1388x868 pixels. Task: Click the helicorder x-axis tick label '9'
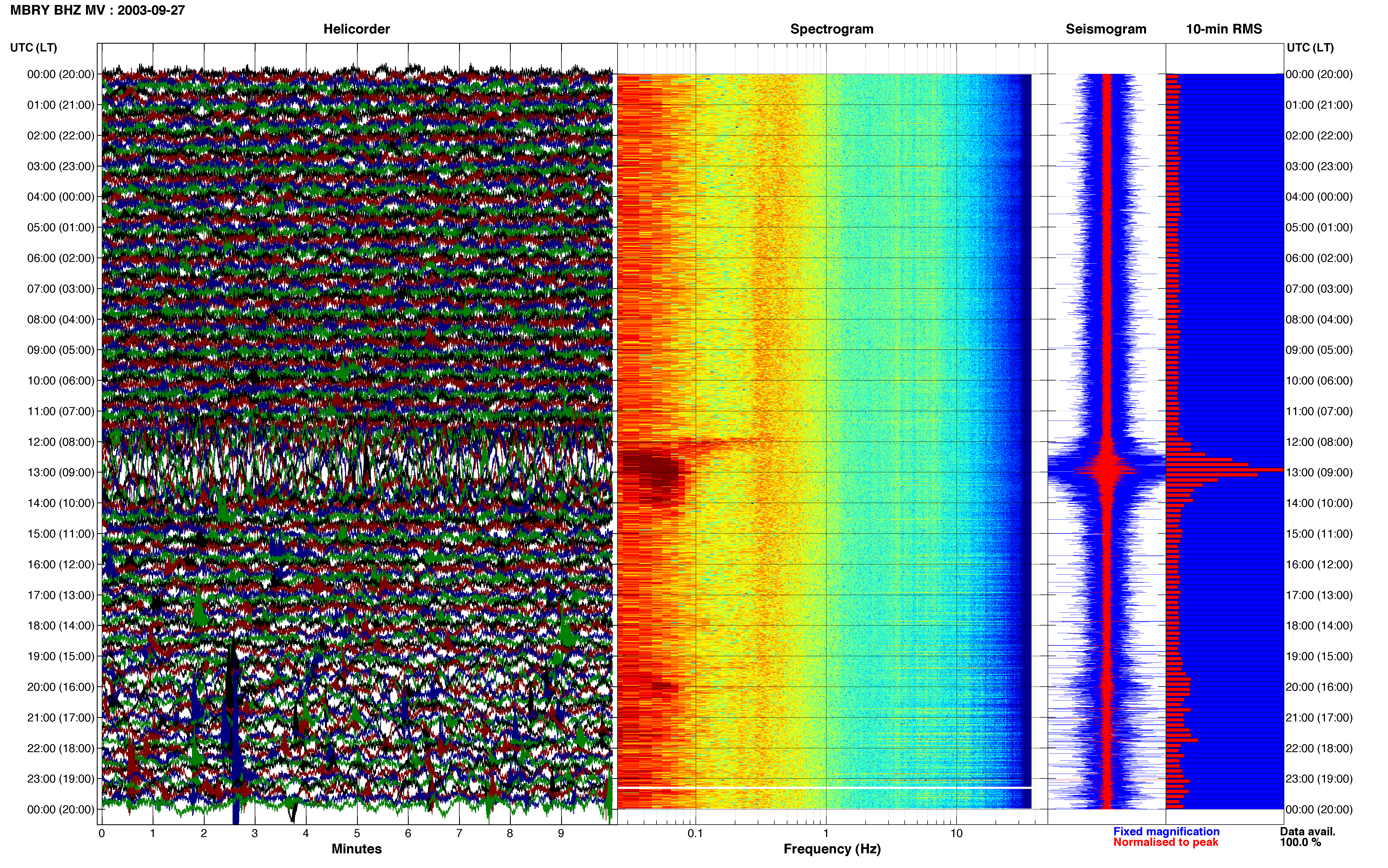[x=561, y=833]
